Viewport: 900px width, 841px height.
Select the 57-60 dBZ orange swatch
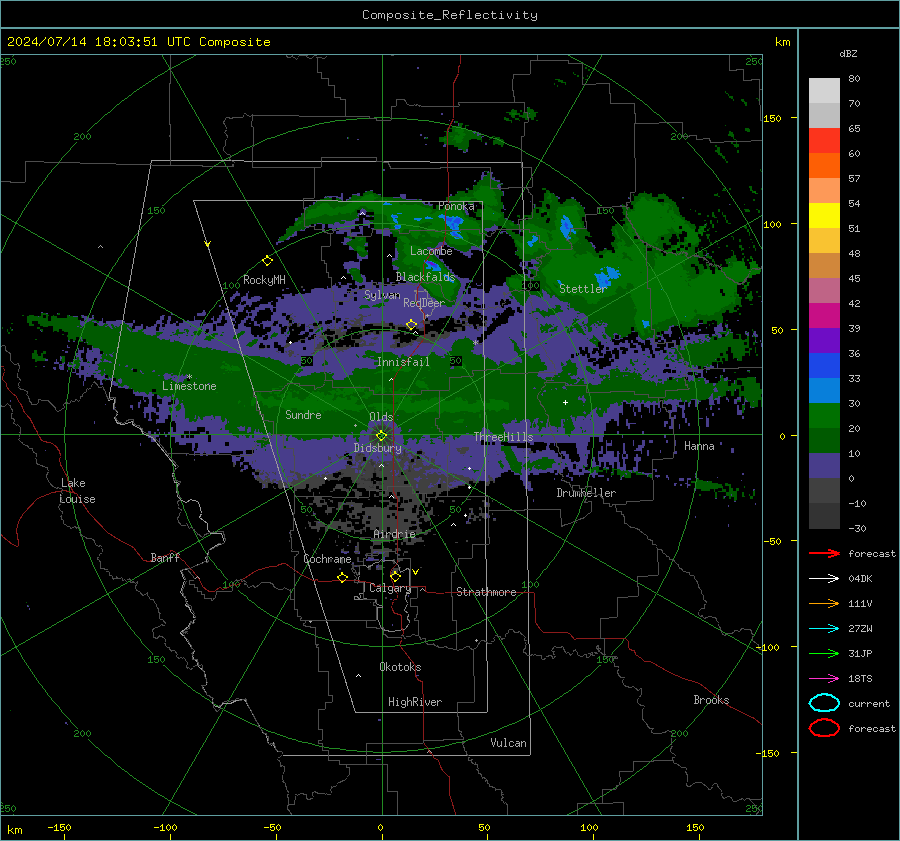tap(824, 165)
